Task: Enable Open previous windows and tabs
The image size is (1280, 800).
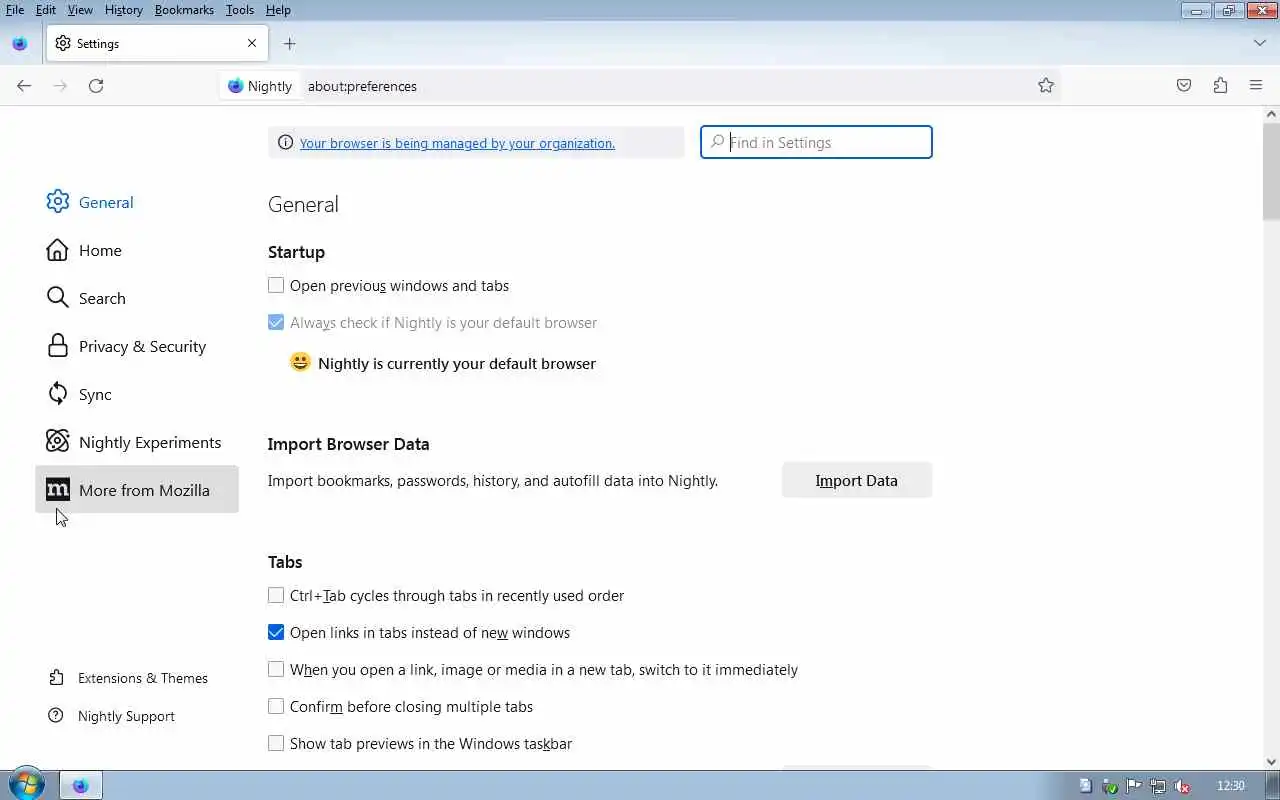Action: tap(276, 286)
